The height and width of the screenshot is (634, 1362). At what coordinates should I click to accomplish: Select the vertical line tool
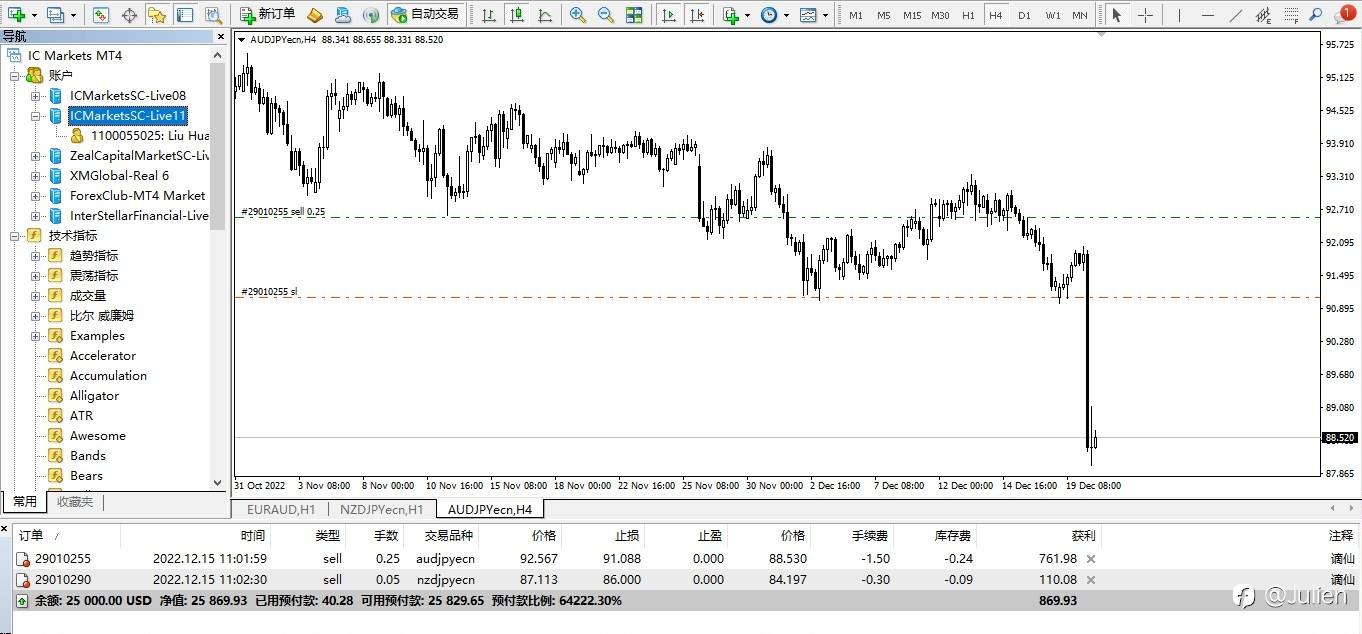[1181, 15]
